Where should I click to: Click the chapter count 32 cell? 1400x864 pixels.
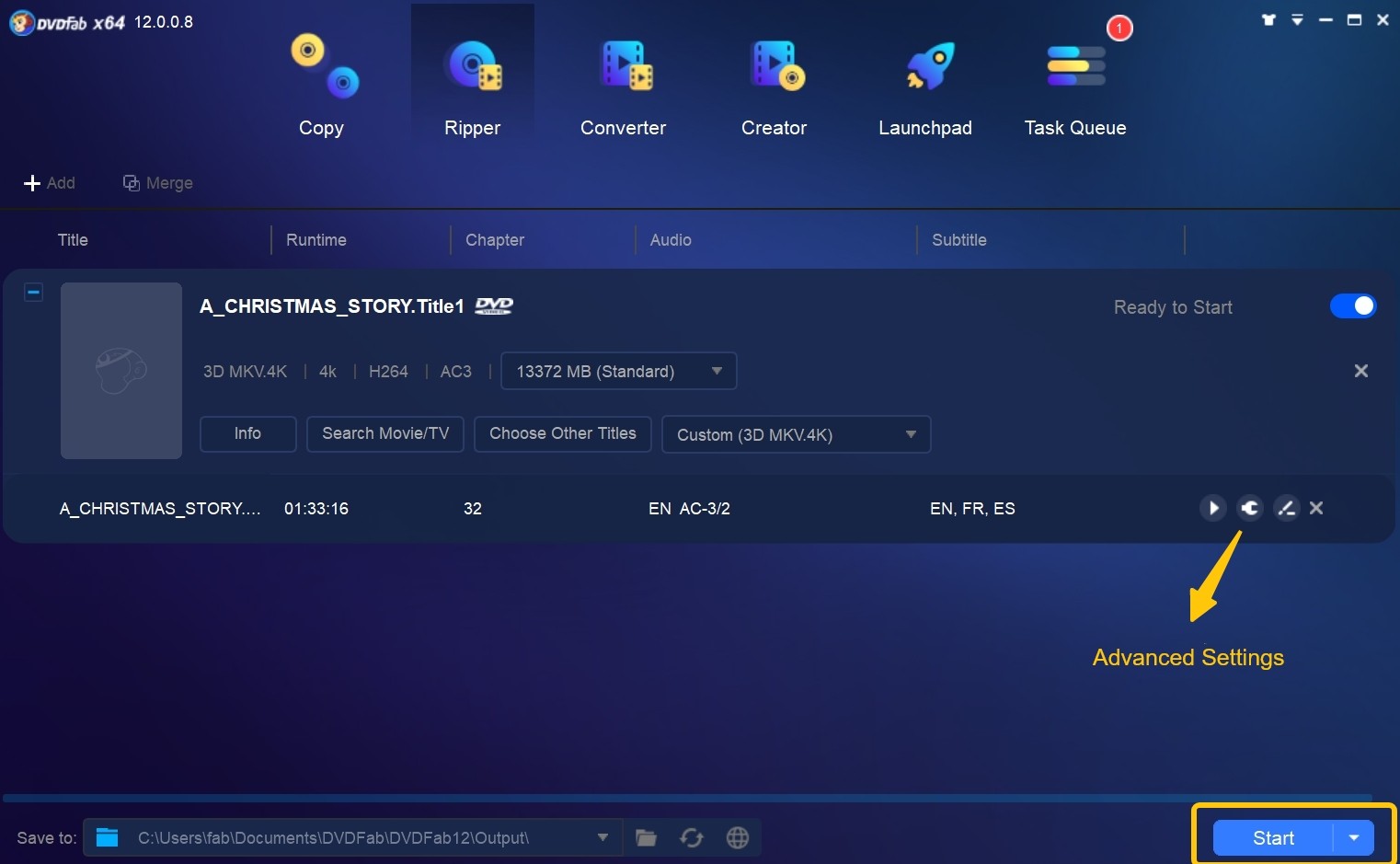[473, 509]
